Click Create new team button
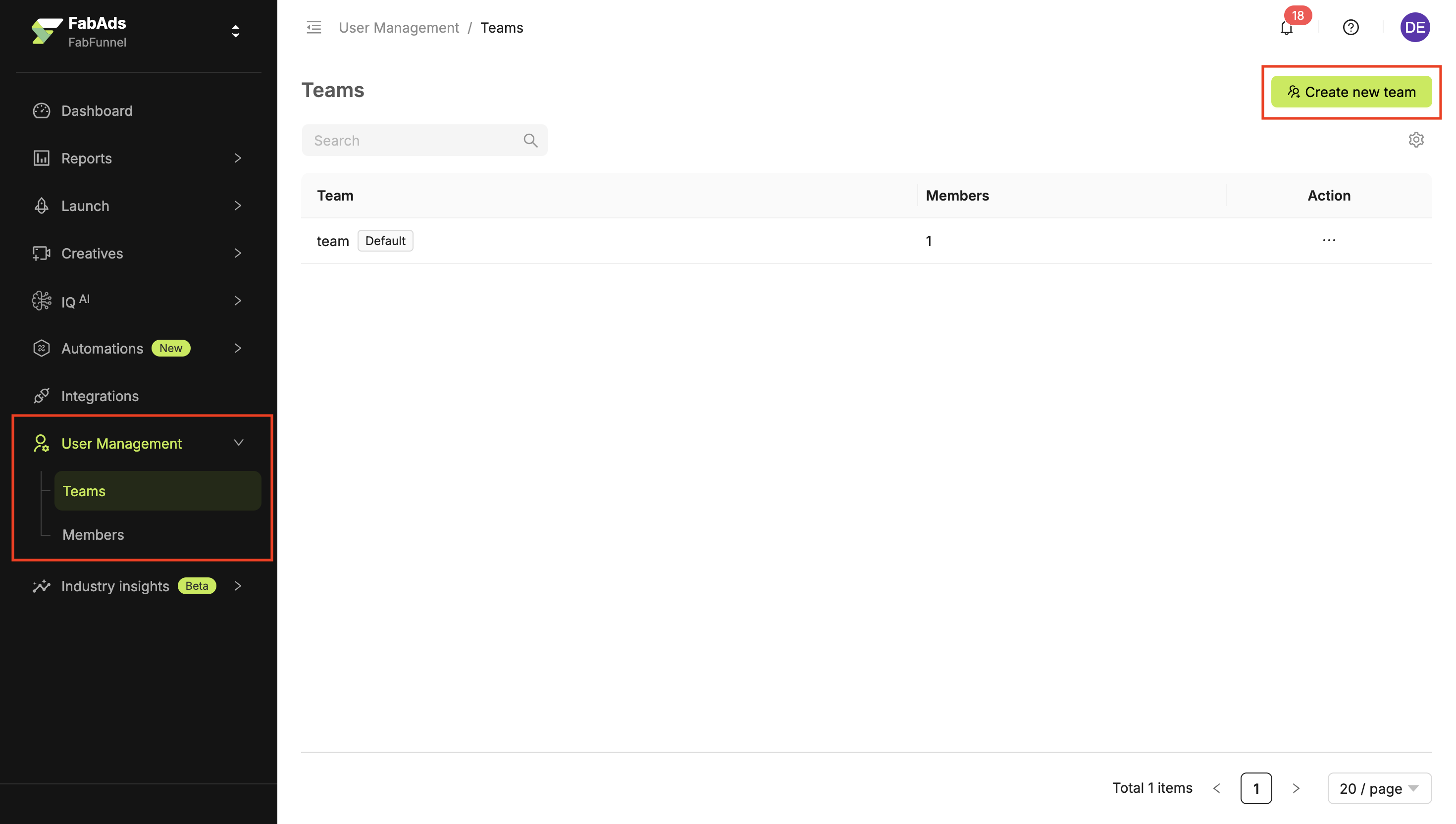The height and width of the screenshot is (824, 1456). pyautogui.click(x=1351, y=92)
